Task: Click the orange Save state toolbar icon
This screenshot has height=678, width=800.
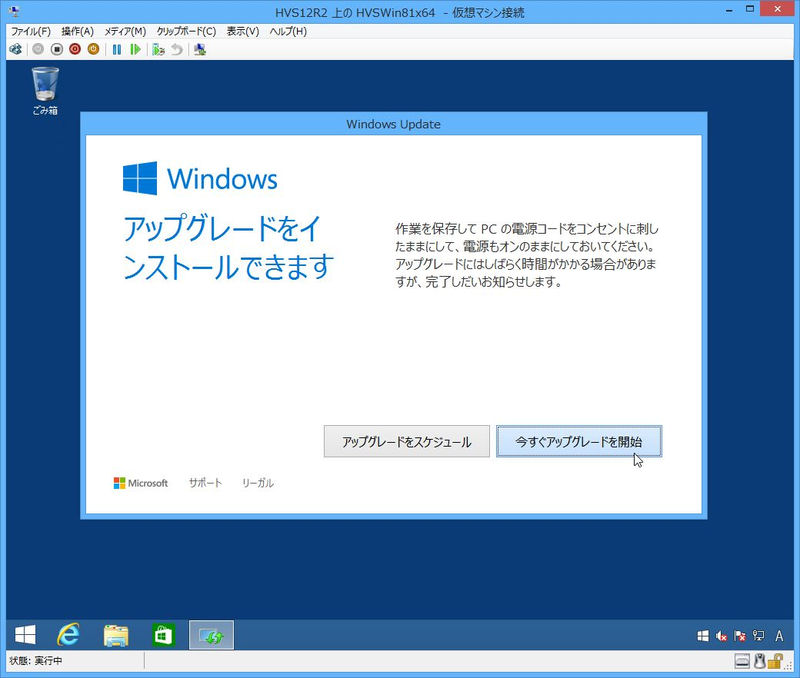Action: 93,49
